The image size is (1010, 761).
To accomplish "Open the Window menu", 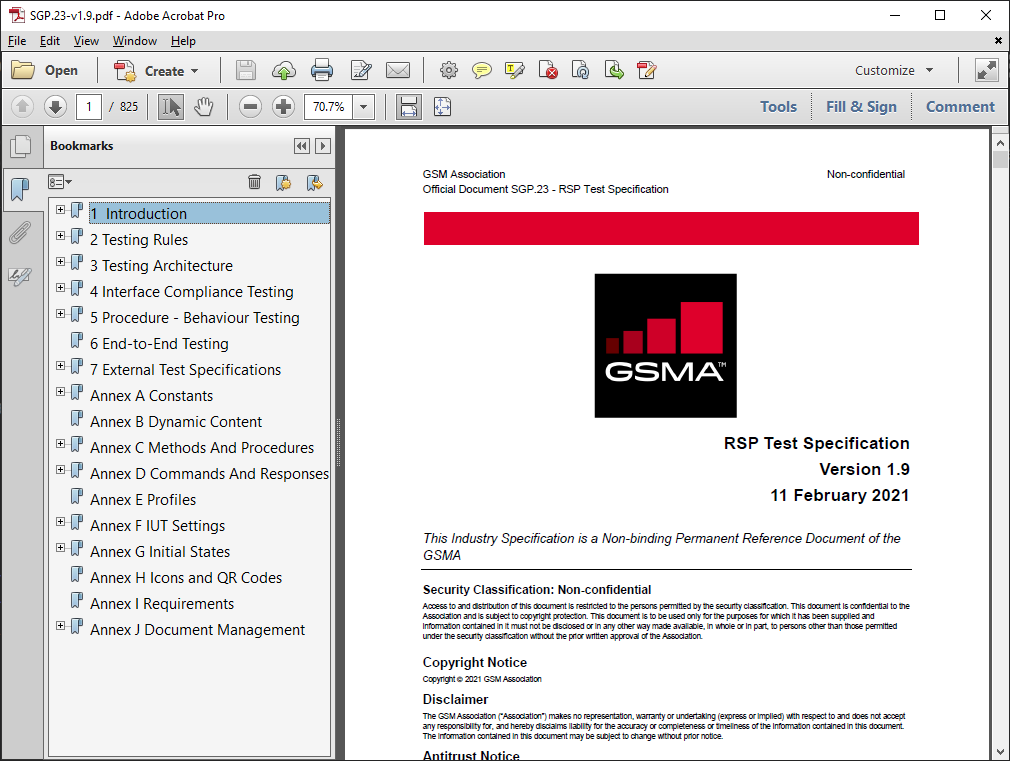I will [135, 41].
